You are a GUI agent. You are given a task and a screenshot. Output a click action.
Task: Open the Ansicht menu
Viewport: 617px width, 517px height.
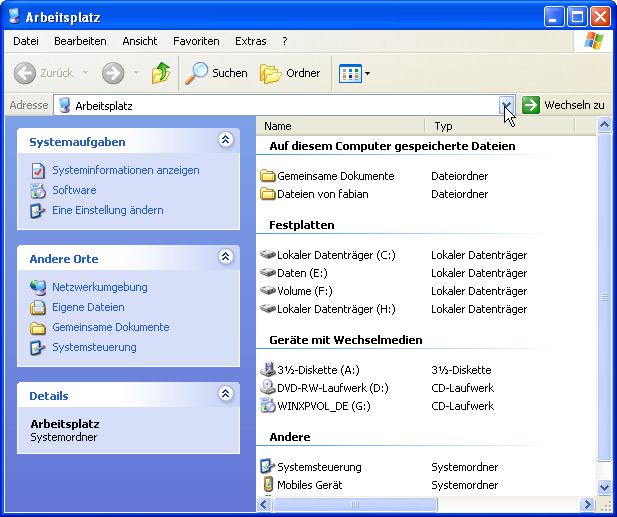coord(140,41)
